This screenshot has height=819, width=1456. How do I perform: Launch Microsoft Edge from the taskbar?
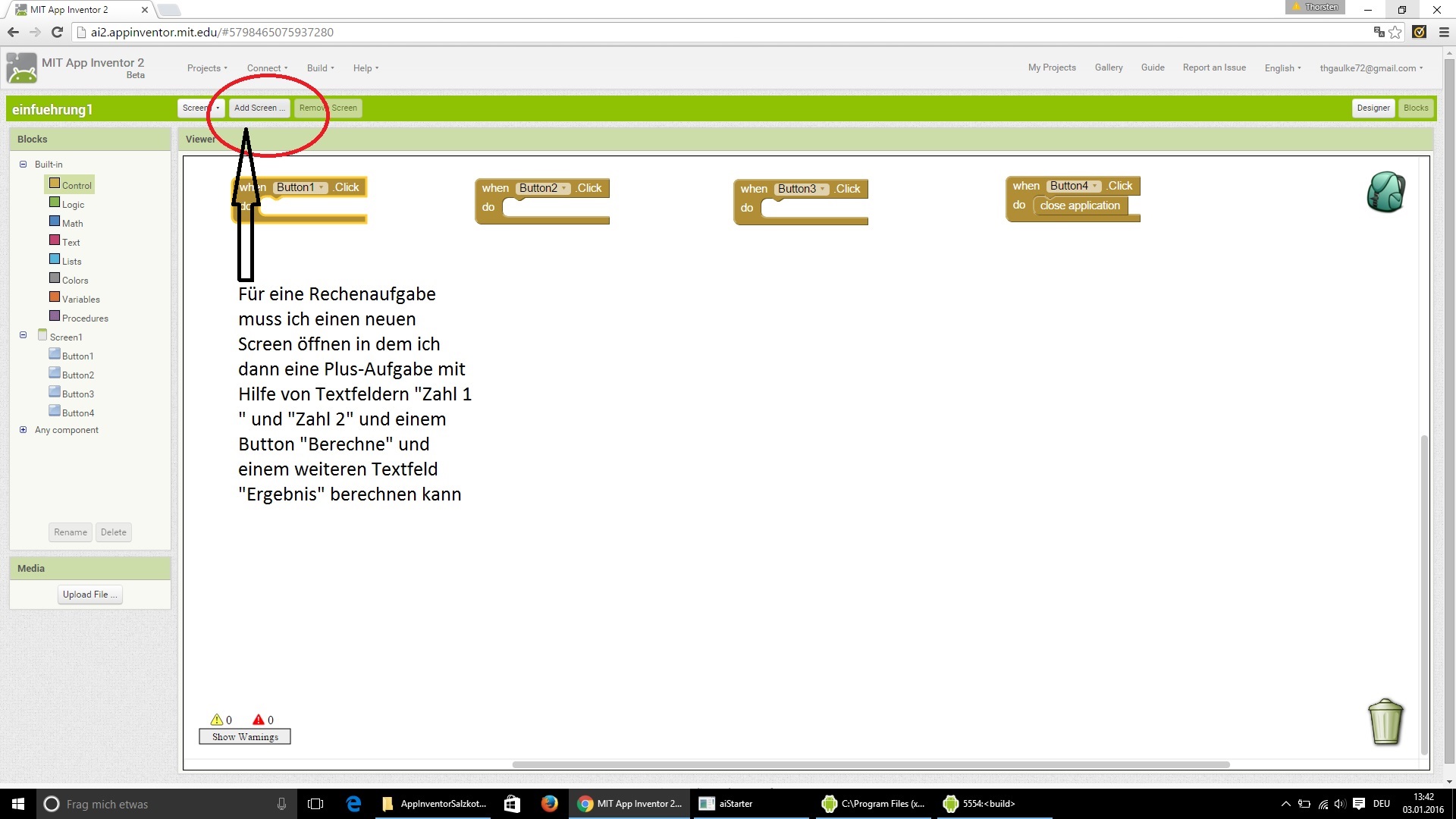(x=353, y=804)
